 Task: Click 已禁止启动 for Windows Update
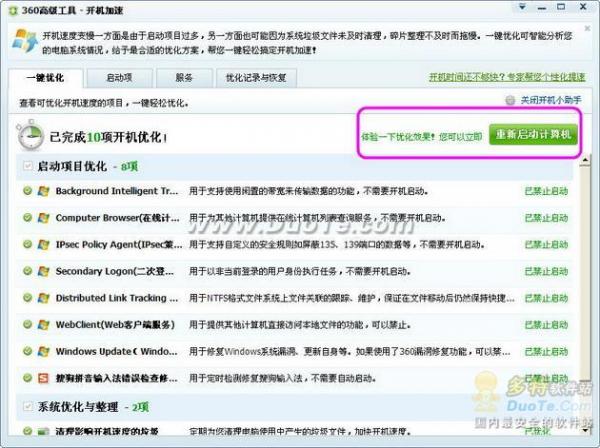tap(546, 351)
